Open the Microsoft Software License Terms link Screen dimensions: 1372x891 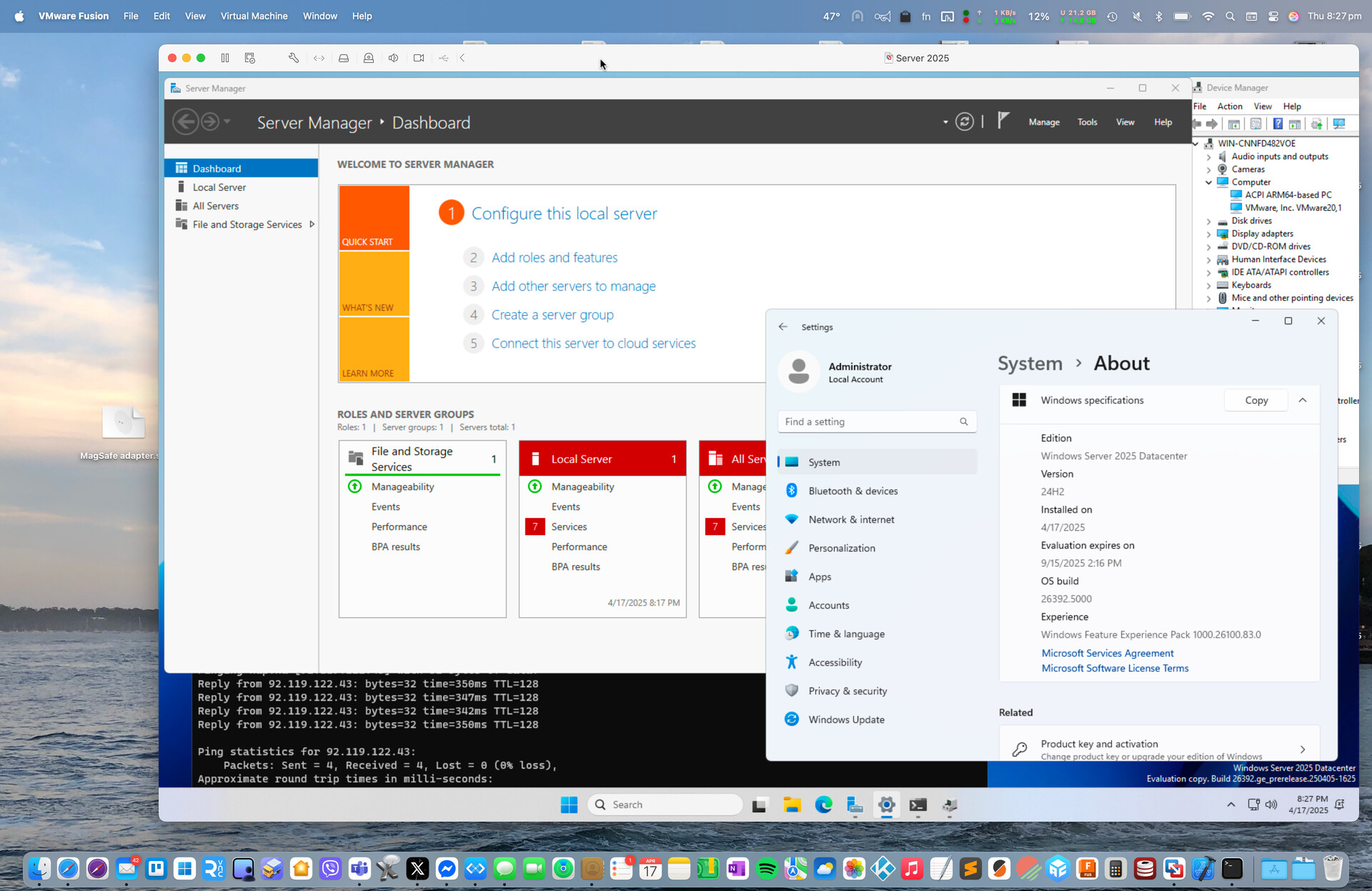tap(1115, 668)
